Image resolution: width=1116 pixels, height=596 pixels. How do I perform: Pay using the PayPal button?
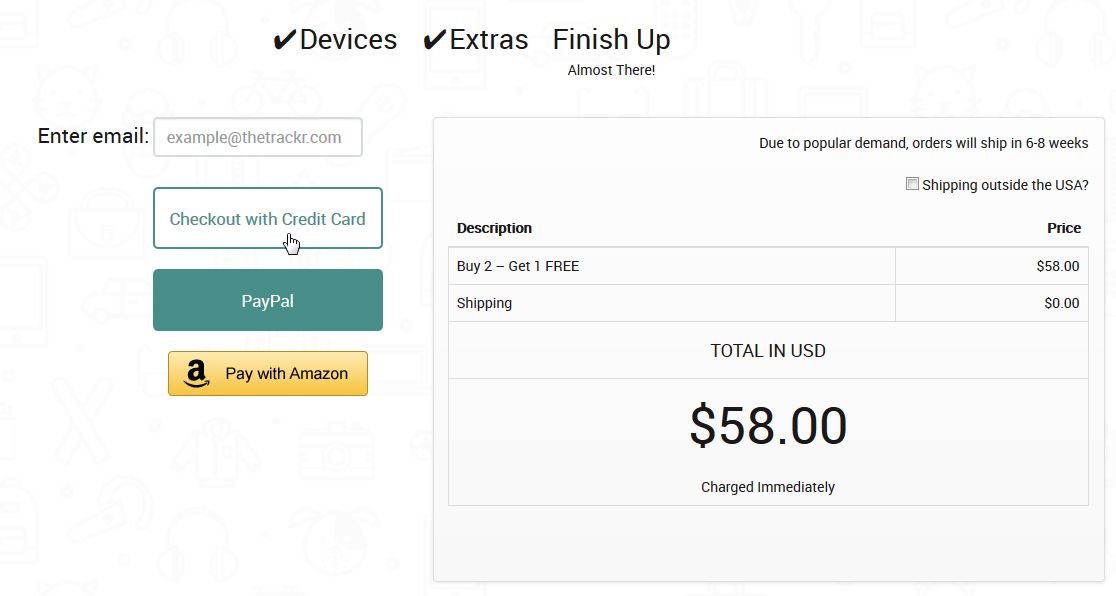(268, 300)
